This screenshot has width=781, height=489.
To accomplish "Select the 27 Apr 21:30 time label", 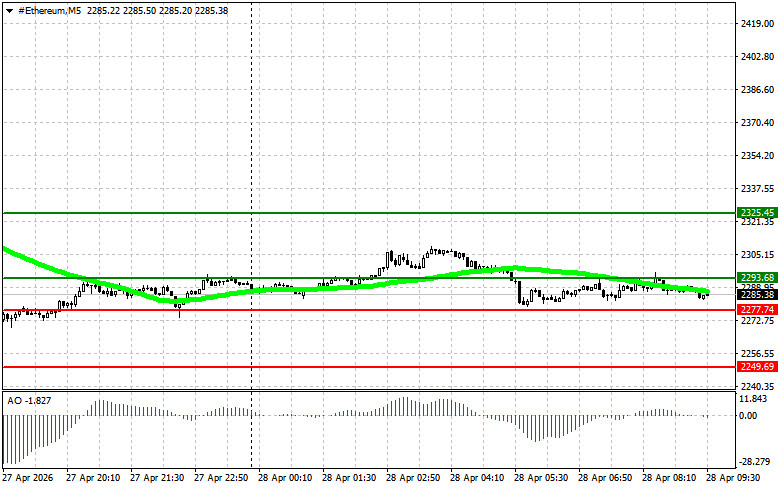I will pos(157,478).
